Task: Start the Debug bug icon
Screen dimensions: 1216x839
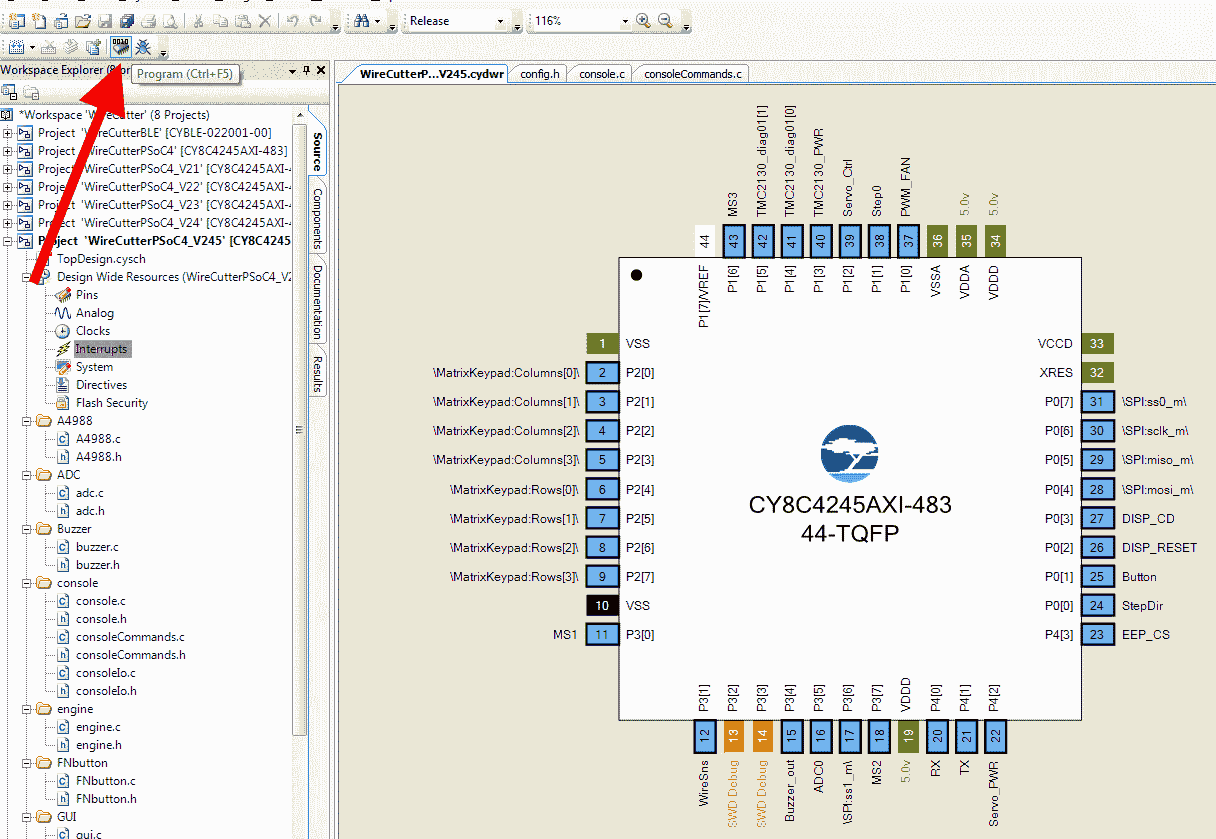Action: click(143, 46)
